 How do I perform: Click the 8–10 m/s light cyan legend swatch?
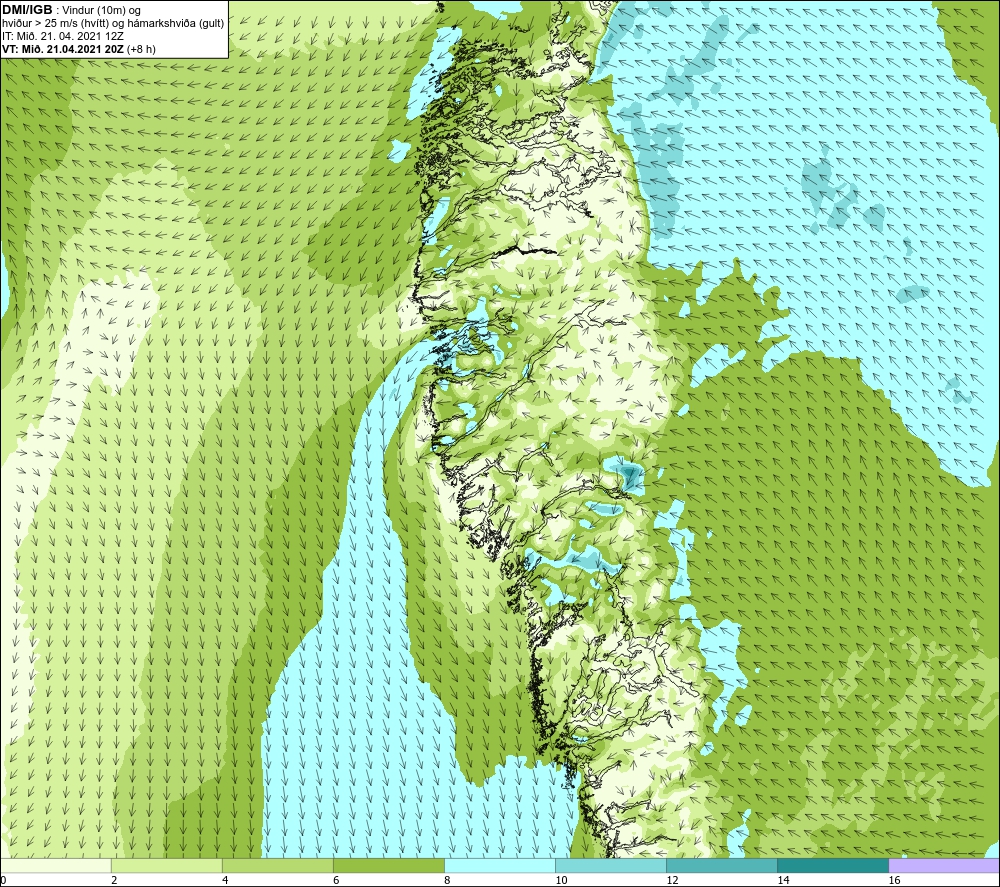tap(499, 865)
